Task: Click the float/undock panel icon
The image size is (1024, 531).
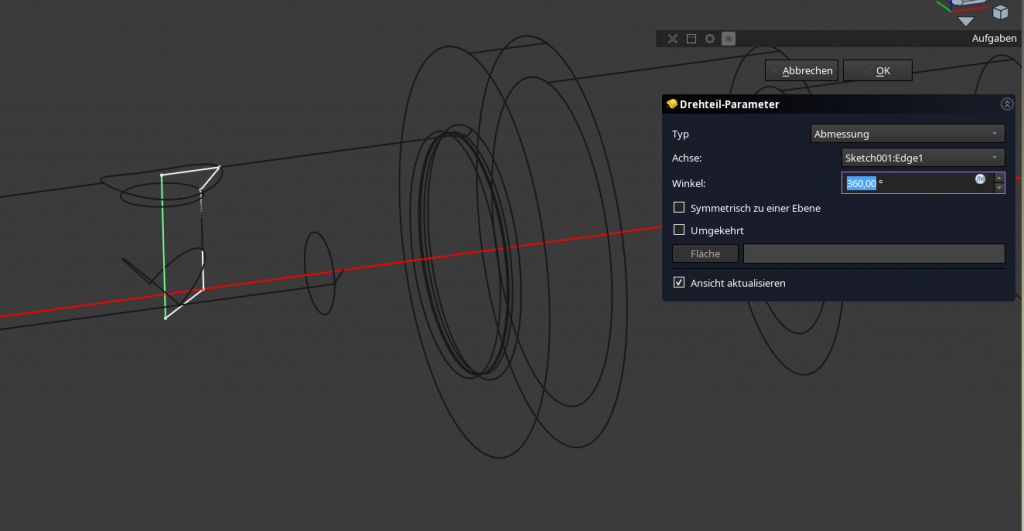Action: pos(691,39)
